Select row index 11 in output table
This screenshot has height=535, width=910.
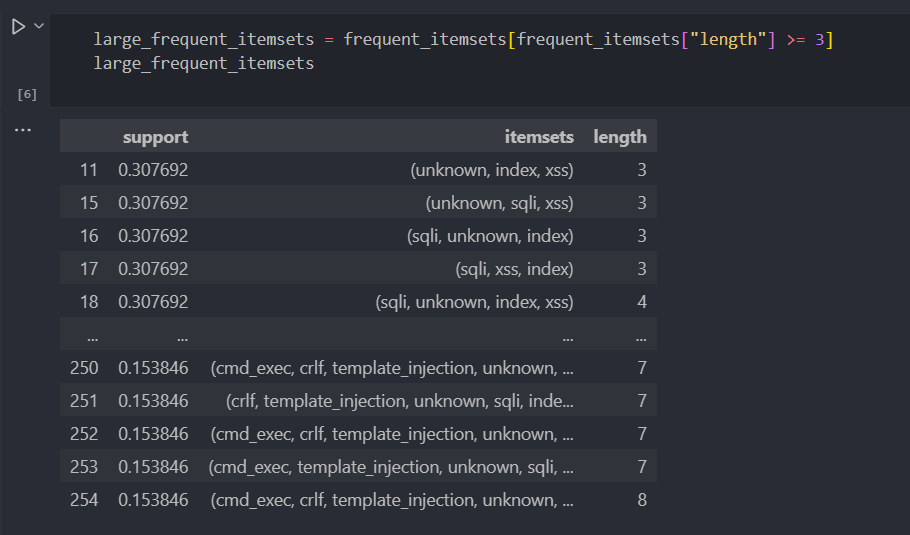point(88,170)
